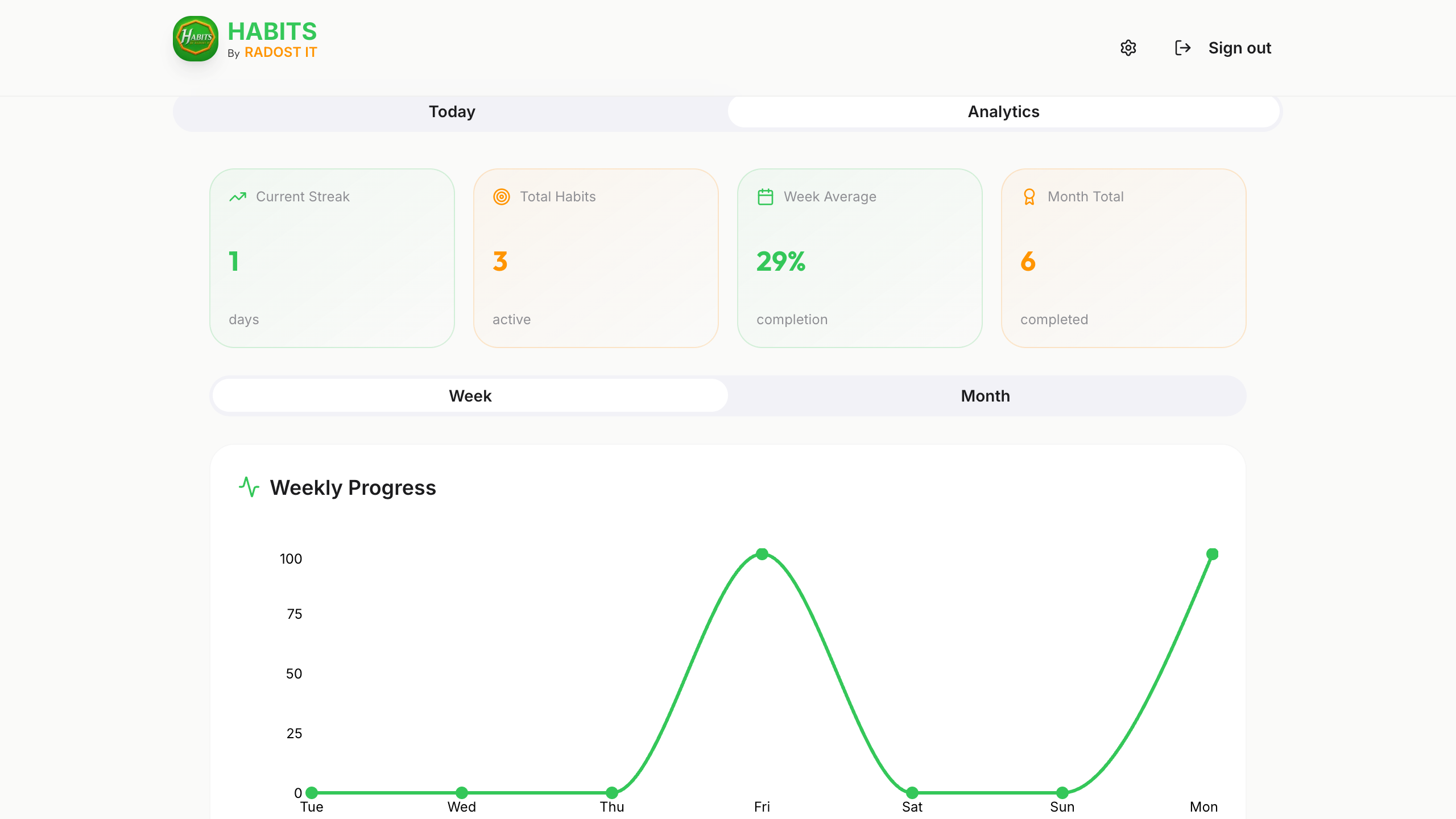Click the Current Streak trend arrow icon
Image resolution: width=1456 pixels, height=819 pixels.
coord(238,197)
